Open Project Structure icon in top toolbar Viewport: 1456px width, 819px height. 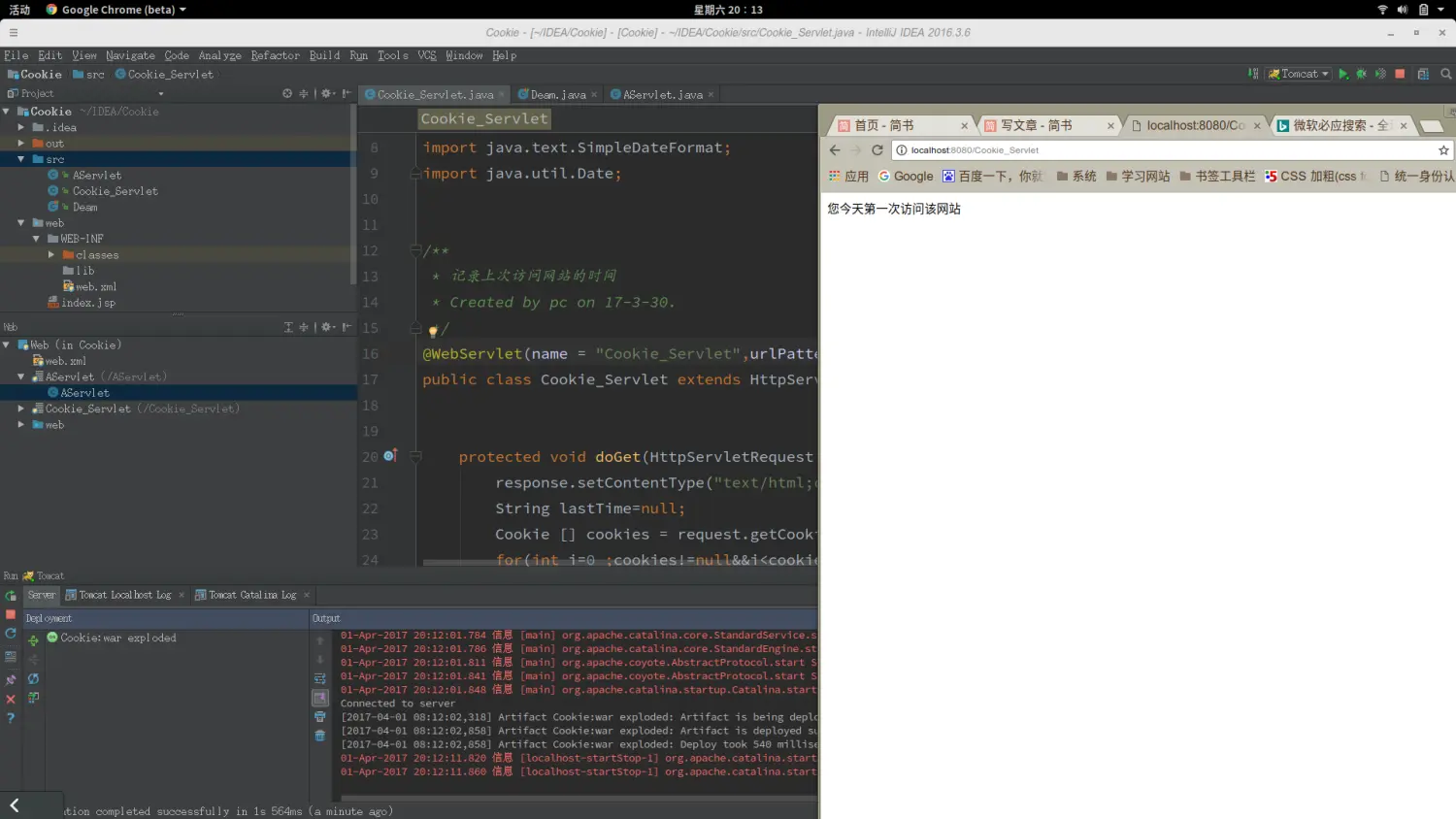coord(1423,74)
